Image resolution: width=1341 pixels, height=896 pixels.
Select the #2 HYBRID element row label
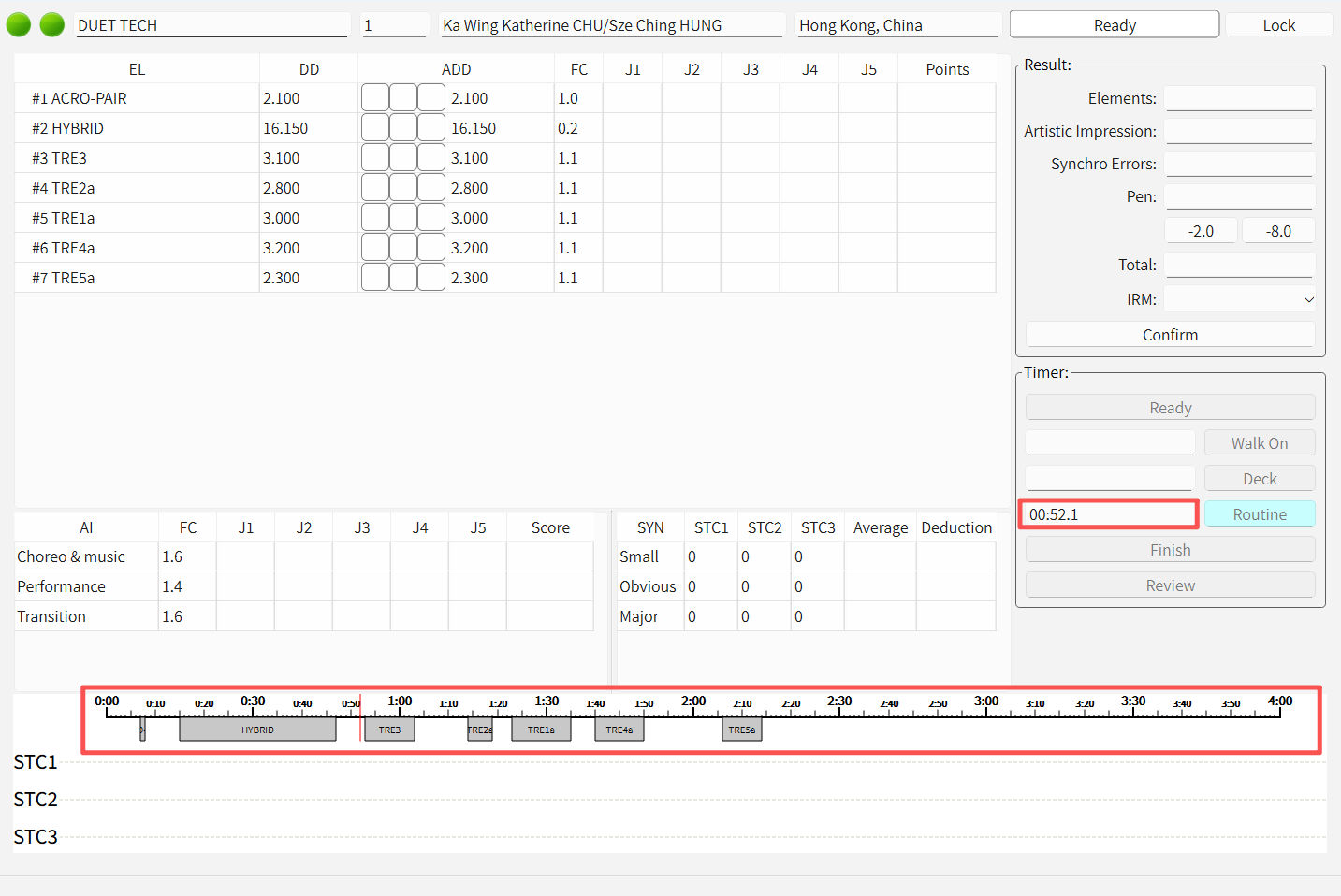(67, 128)
